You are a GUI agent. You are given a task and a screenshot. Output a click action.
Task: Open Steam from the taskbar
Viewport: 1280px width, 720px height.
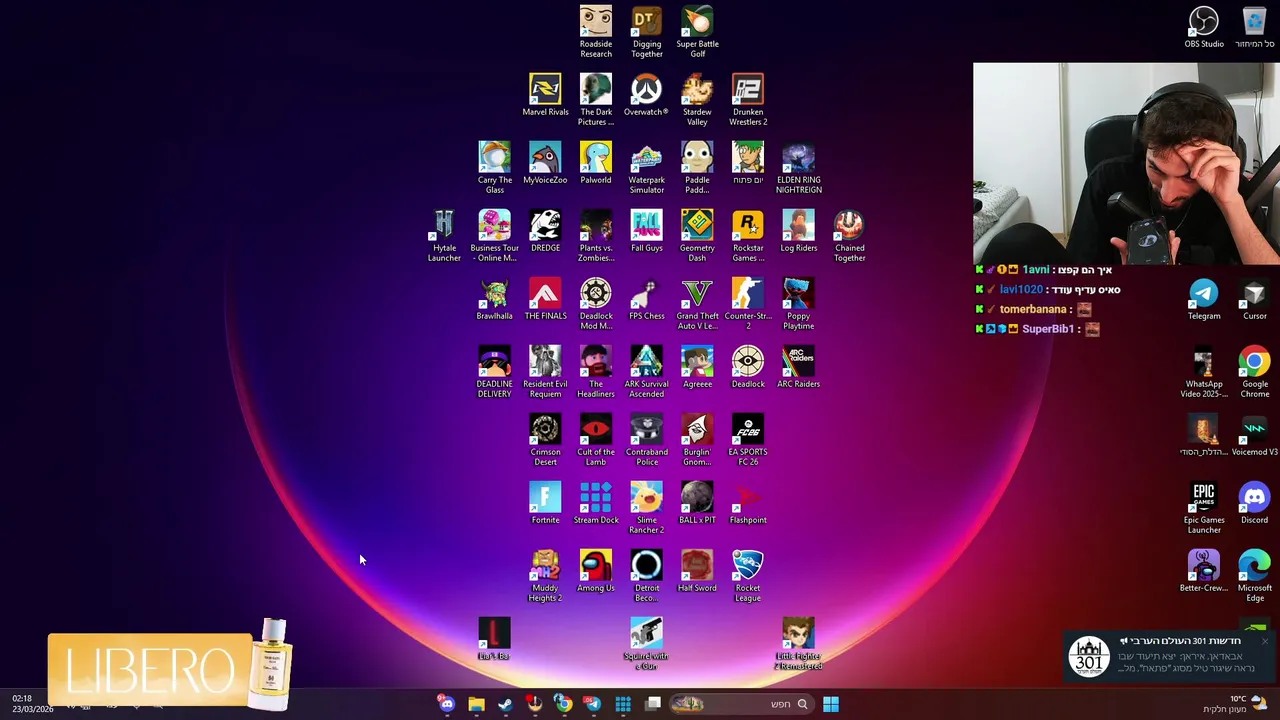click(x=505, y=704)
